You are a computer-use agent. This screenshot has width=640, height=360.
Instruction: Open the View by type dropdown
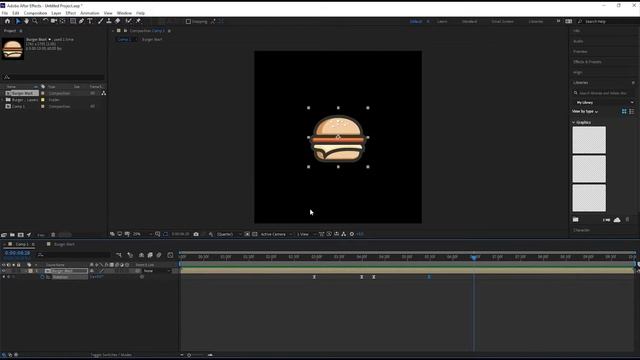pos(584,111)
